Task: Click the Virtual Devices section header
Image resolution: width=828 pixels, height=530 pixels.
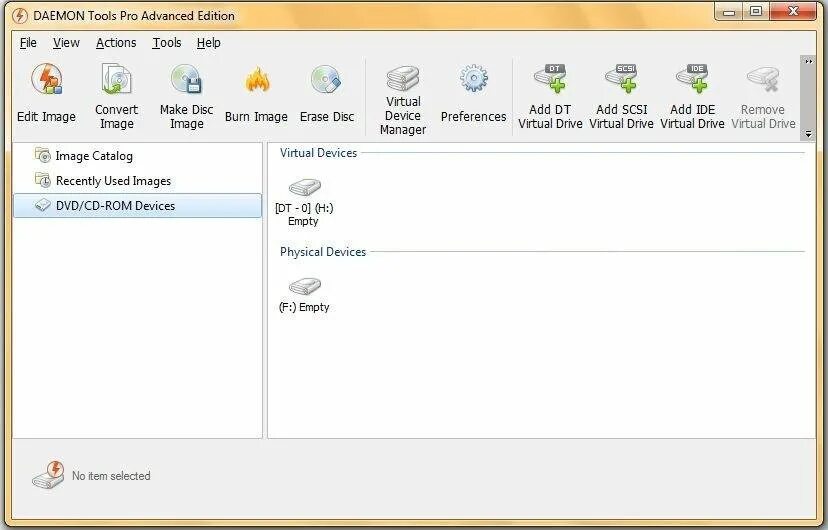Action: coord(318,153)
